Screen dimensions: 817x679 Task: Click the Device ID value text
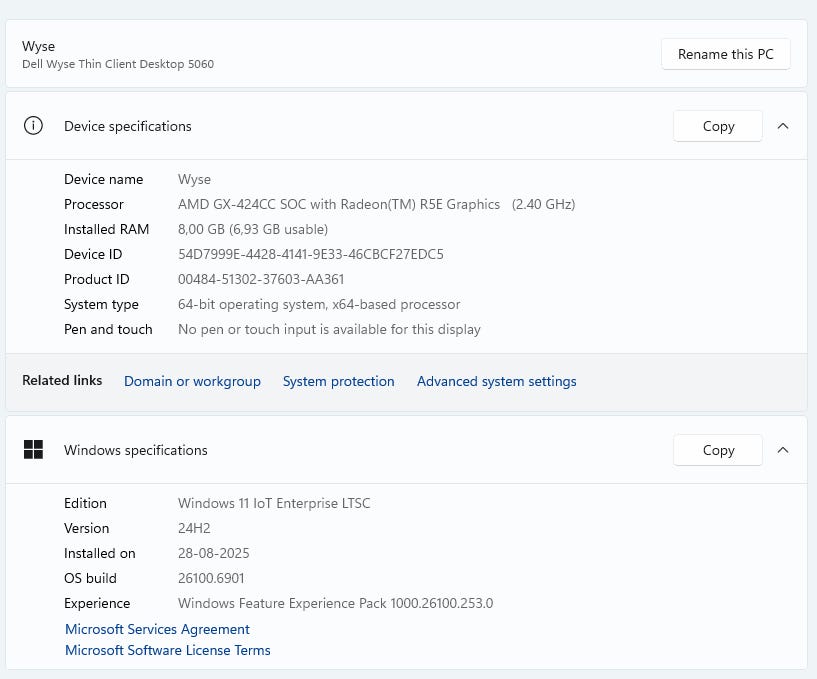click(310, 254)
